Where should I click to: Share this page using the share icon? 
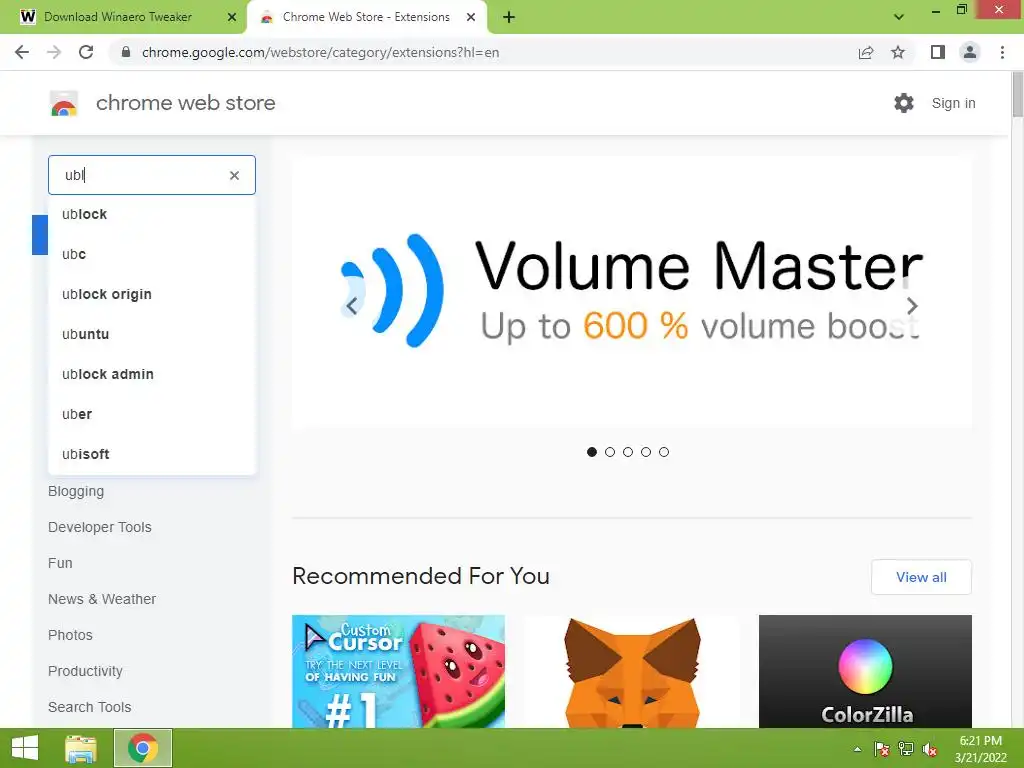click(866, 52)
